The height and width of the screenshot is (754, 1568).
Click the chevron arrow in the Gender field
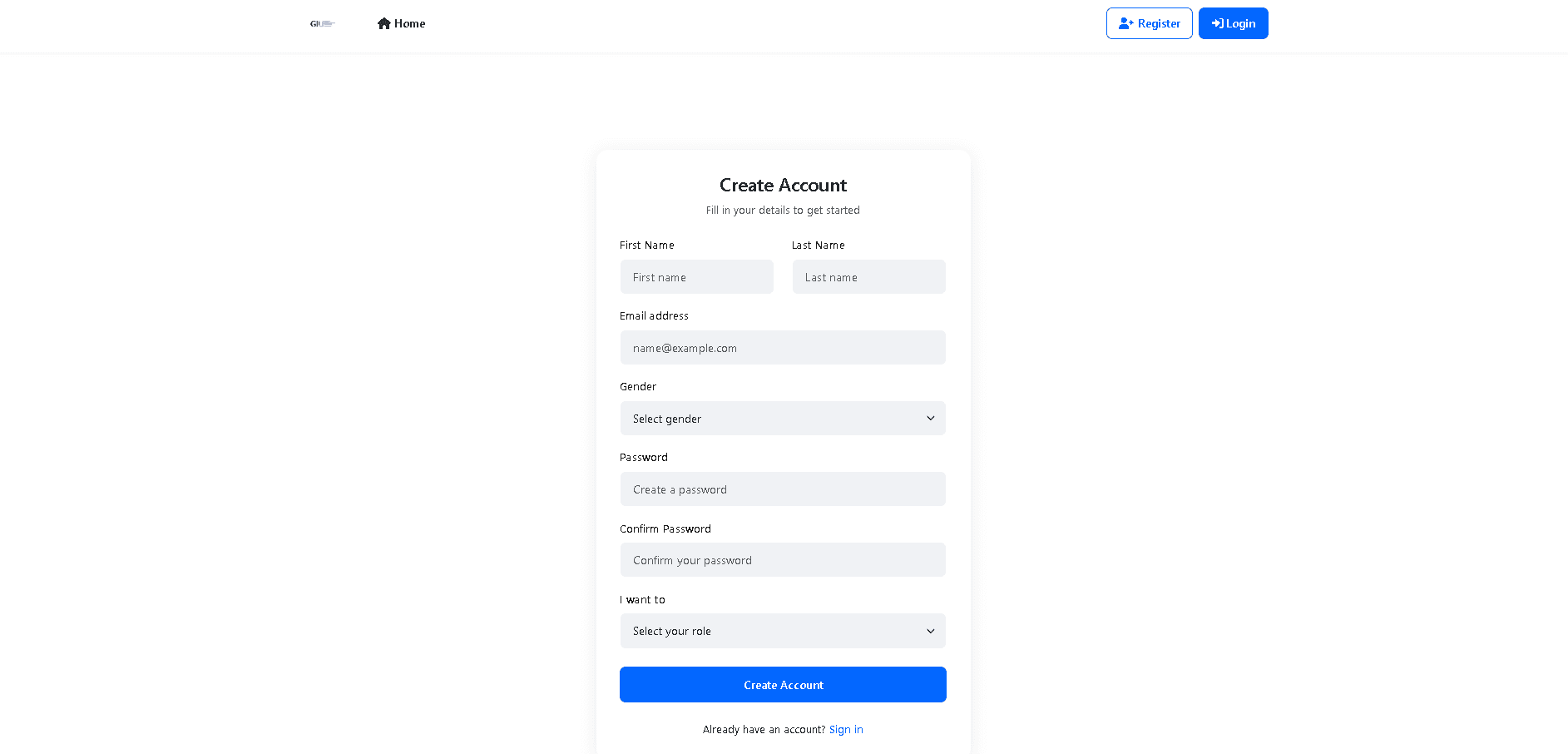[930, 419]
